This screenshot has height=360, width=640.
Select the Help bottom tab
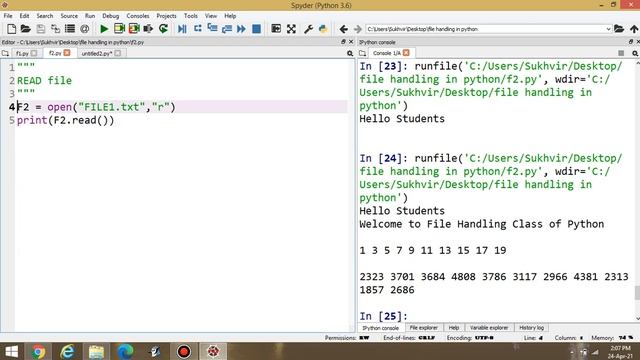click(x=454, y=328)
